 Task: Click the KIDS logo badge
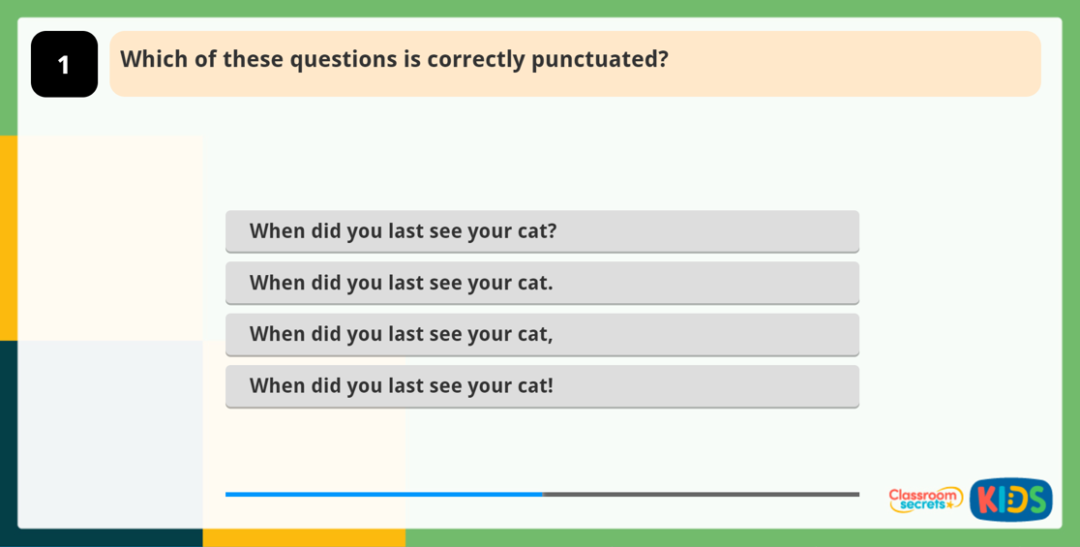click(1010, 499)
